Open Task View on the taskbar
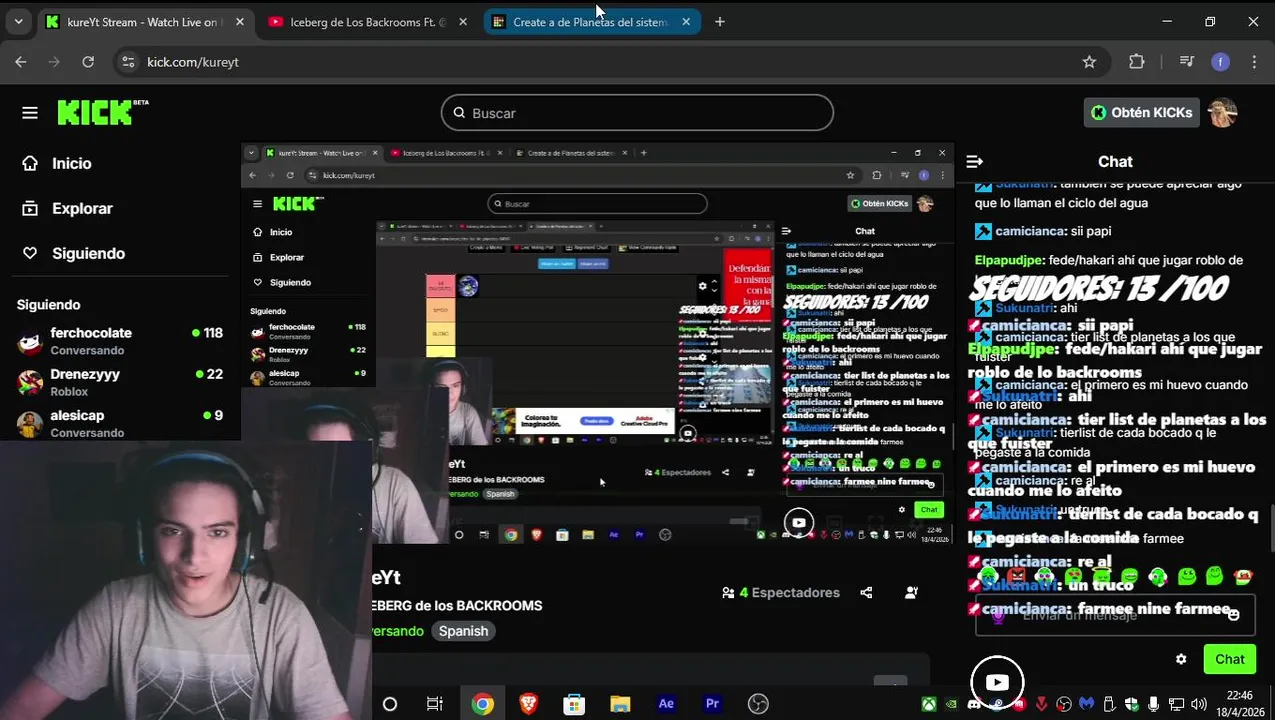 434,704
